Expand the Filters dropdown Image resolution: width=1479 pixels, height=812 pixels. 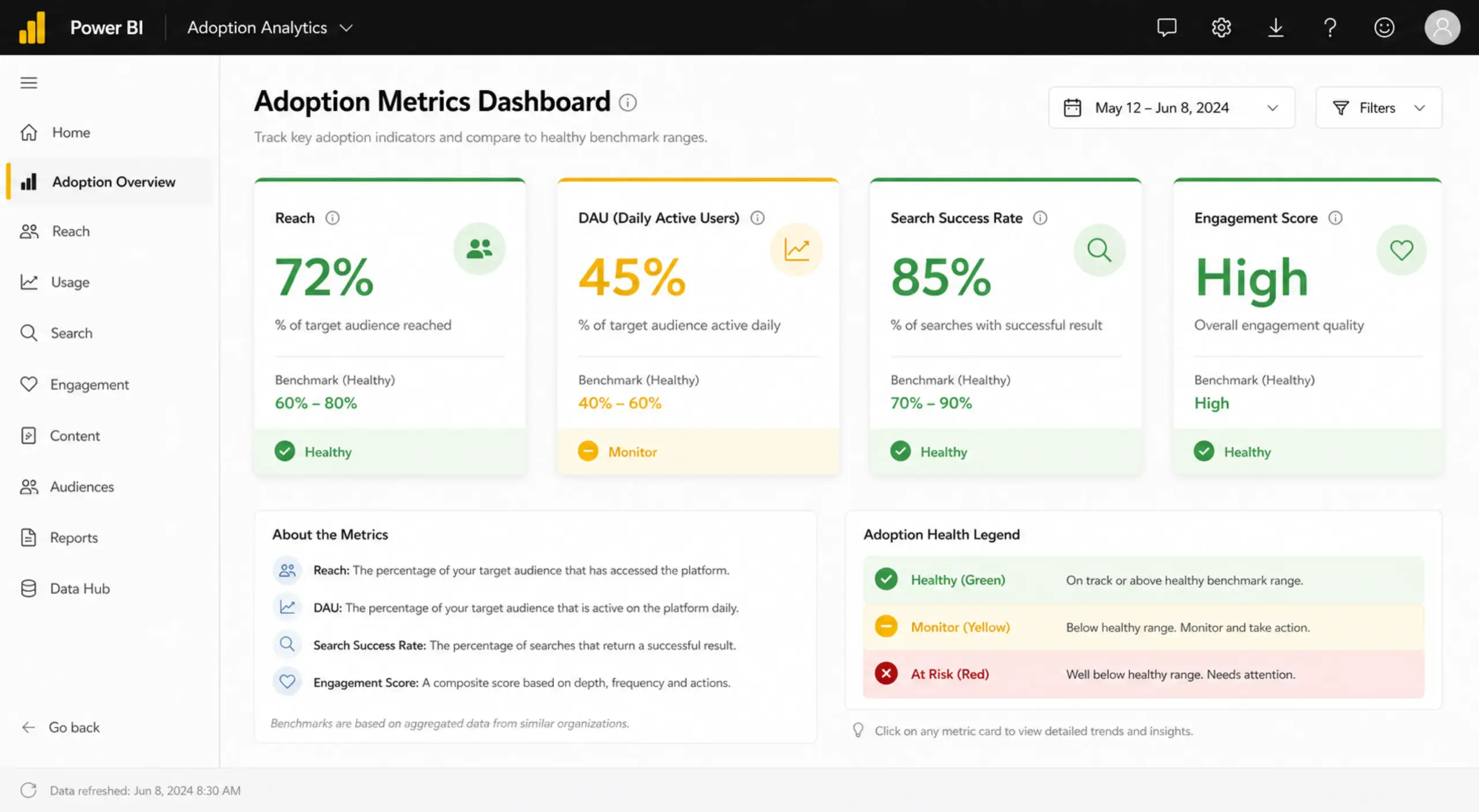(1378, 107)
